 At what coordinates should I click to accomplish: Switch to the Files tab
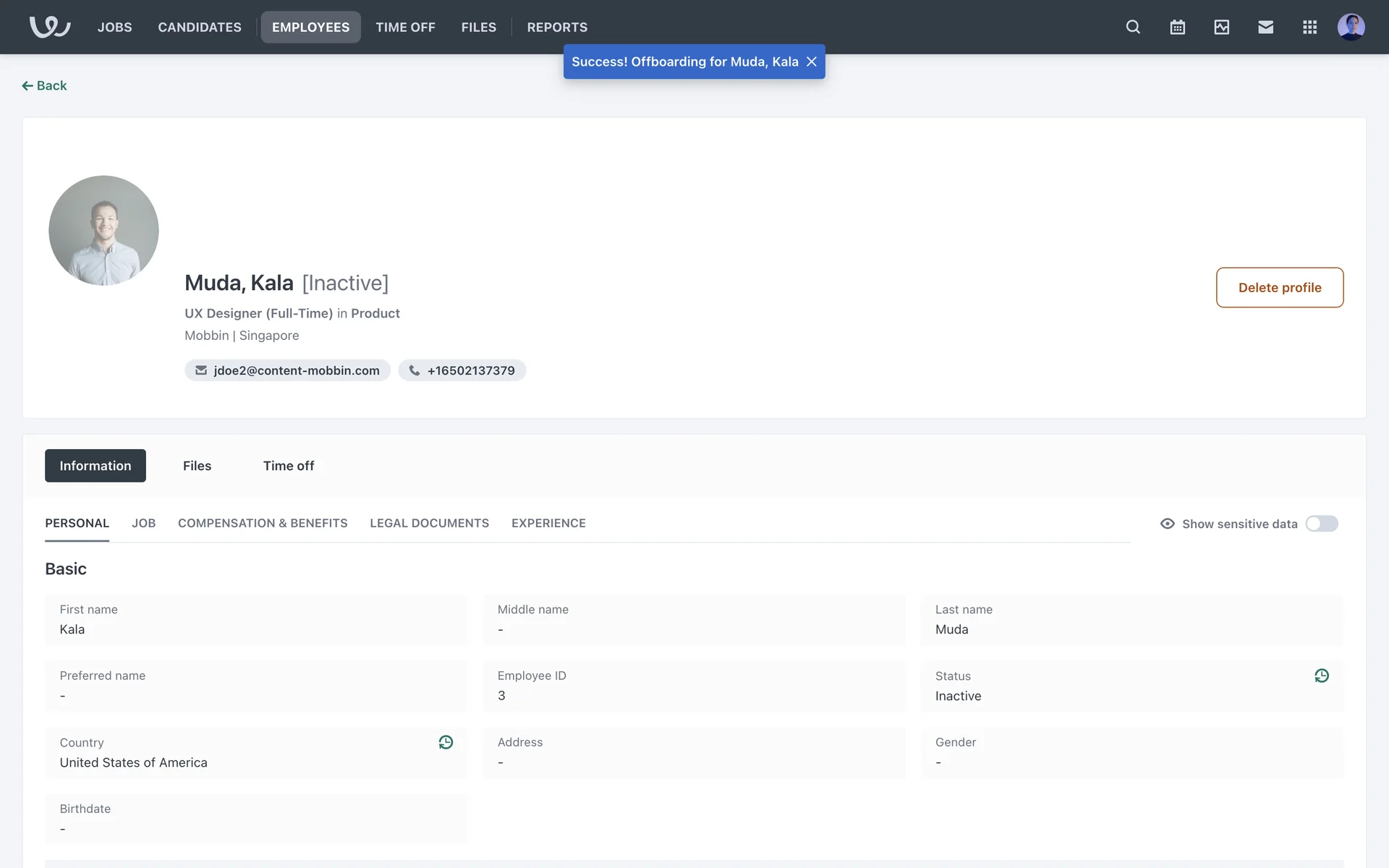pos(197,466)
